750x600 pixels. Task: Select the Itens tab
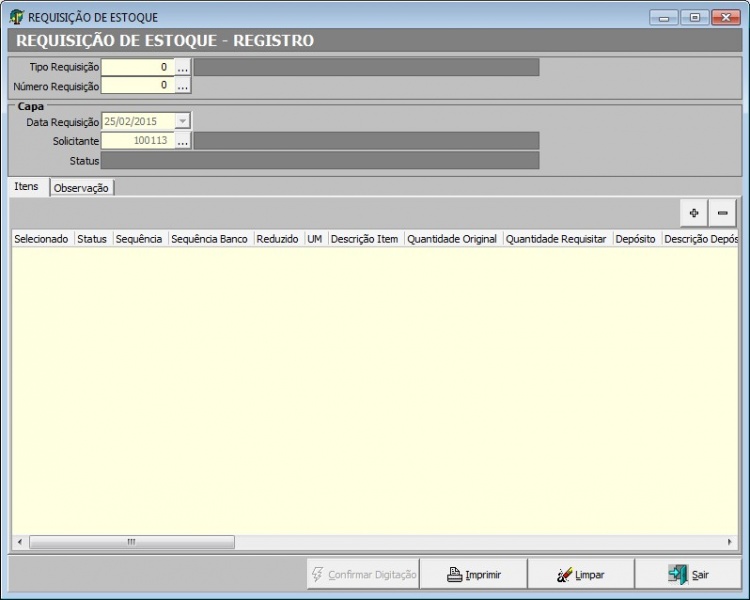(27, 187)
